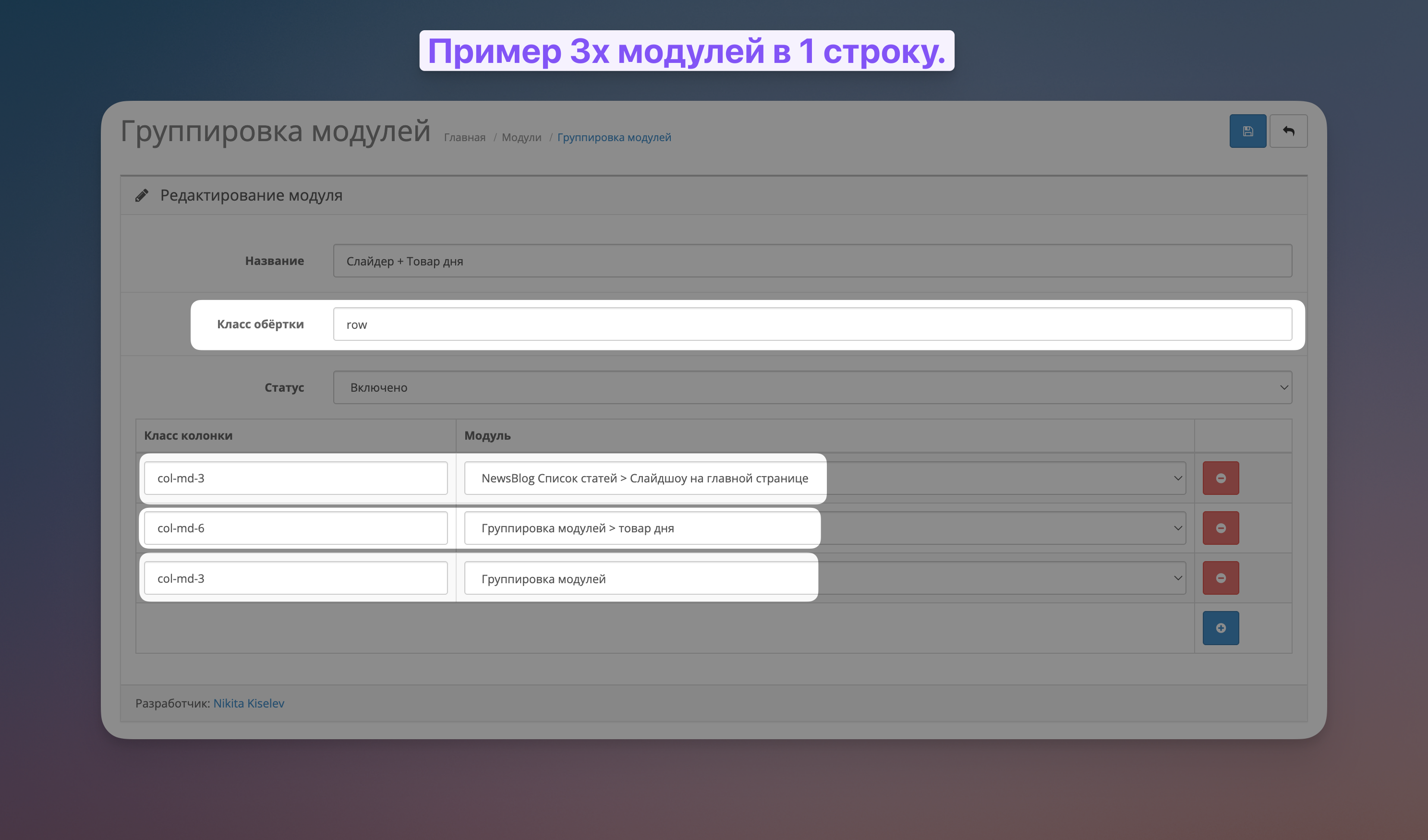
Task: Select the 'Статус' field label
Action: click(284, 387)
